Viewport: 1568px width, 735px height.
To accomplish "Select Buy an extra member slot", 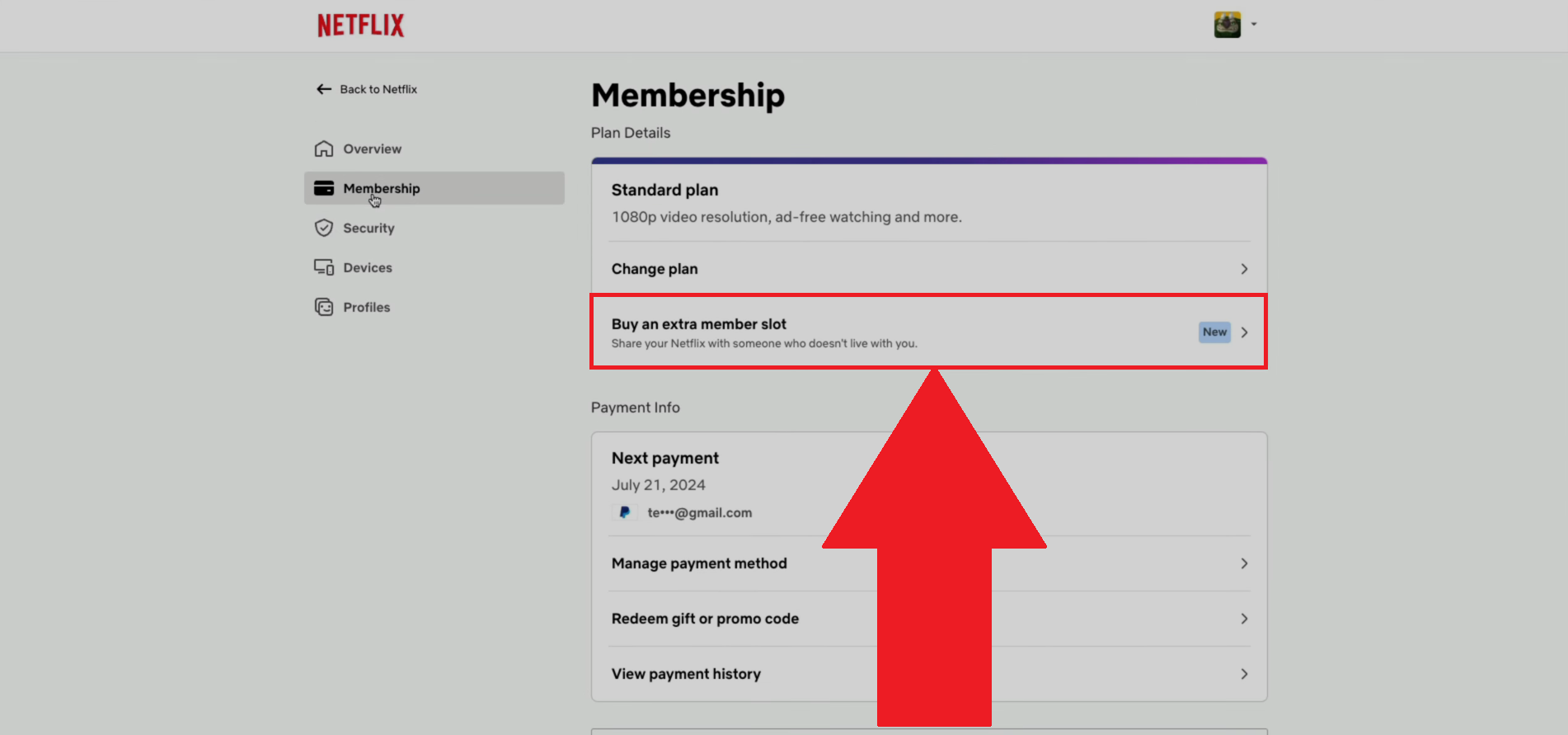I will (699, 325).
